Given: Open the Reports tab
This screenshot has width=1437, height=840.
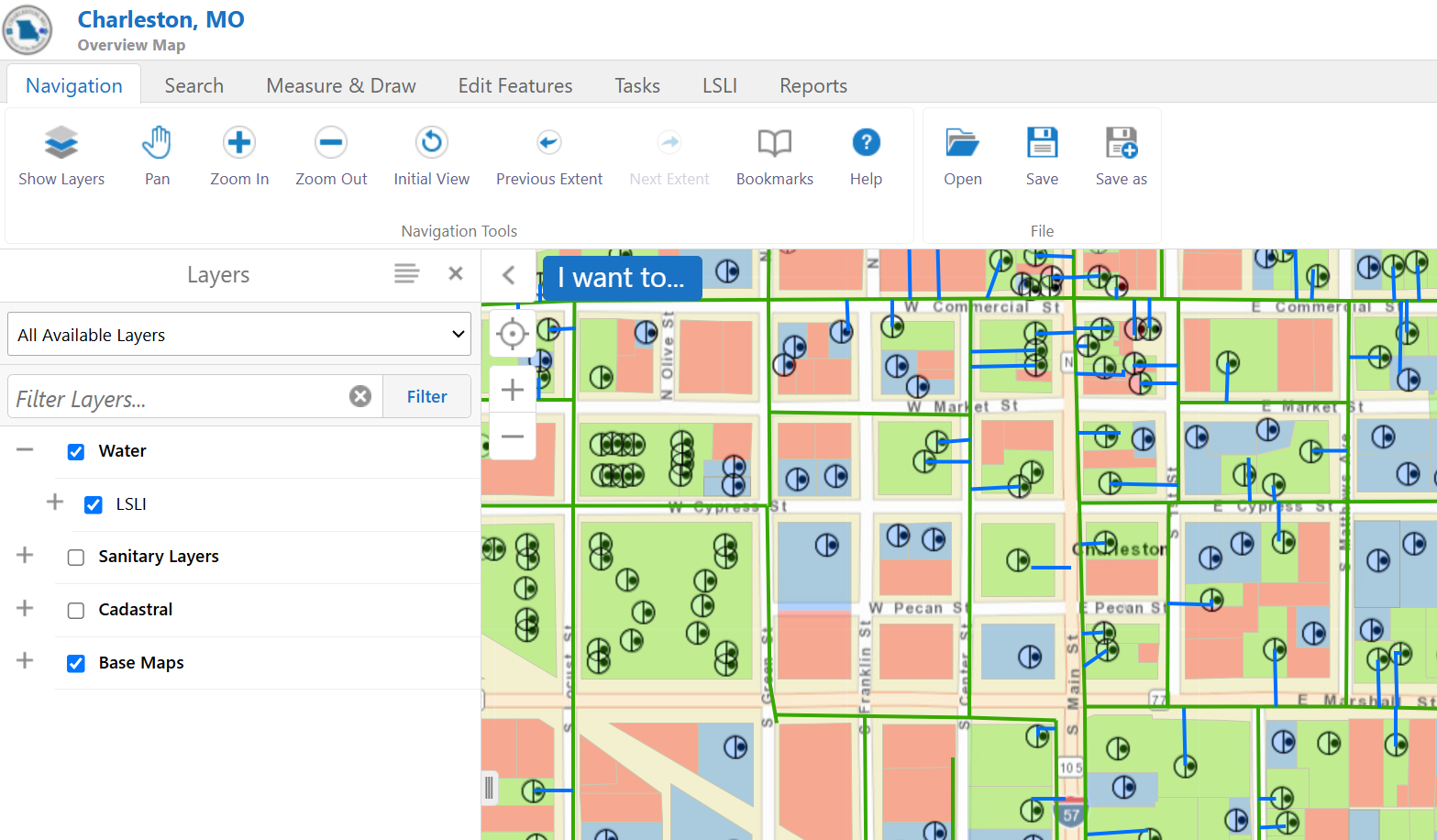Looking at the screenshot, I should point(812,86).
